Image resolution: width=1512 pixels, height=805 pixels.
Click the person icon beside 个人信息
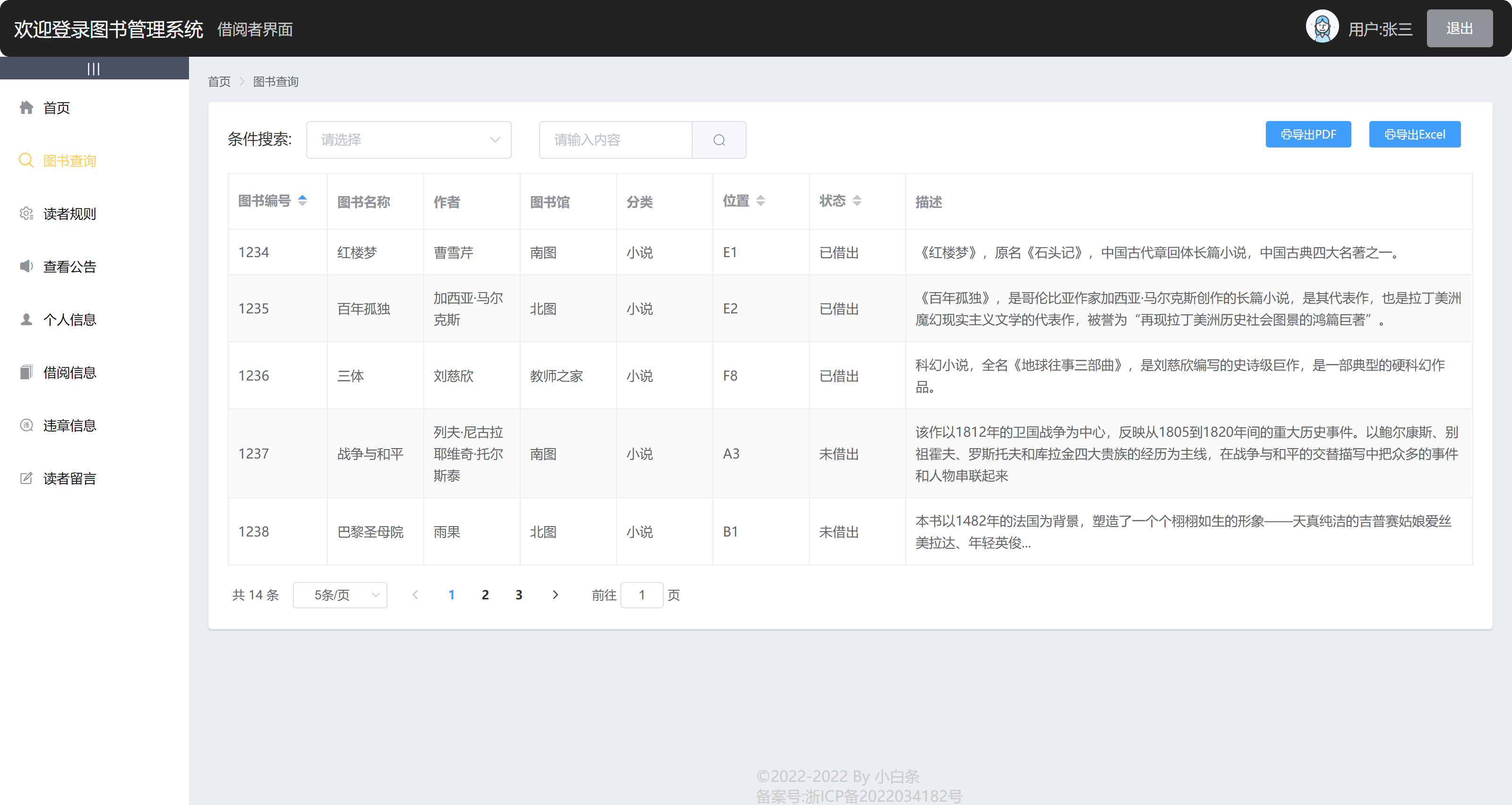(x=26, y=320)
